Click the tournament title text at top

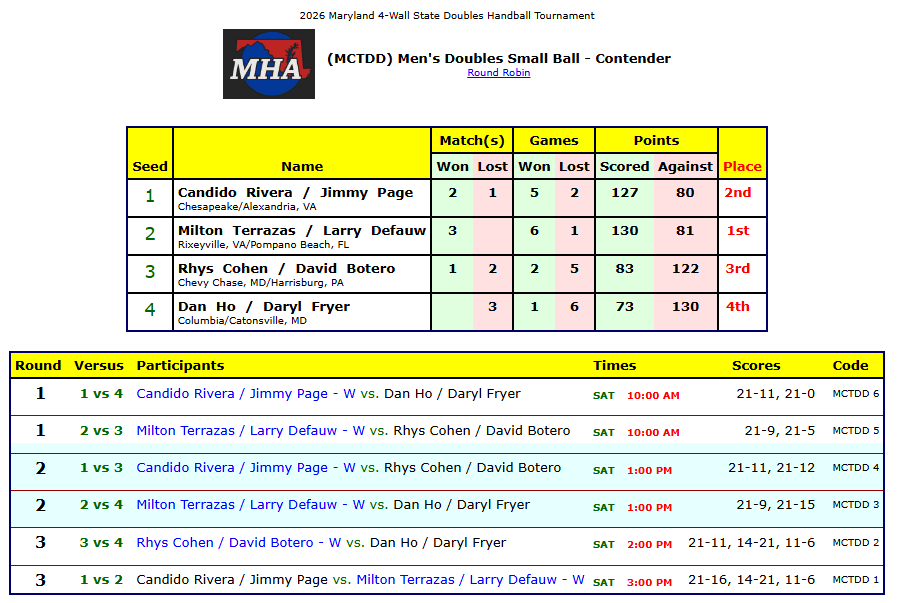coord(447,16)
